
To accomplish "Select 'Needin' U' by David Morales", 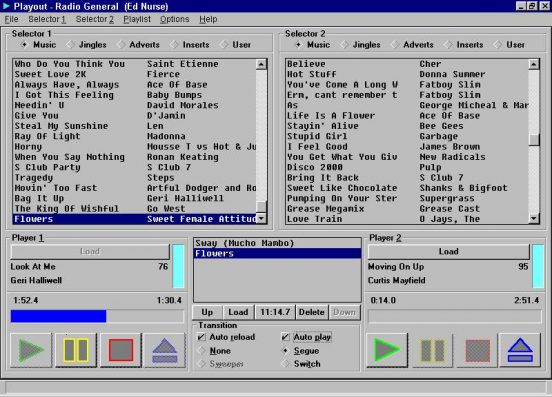I will [x=134, y=105].
